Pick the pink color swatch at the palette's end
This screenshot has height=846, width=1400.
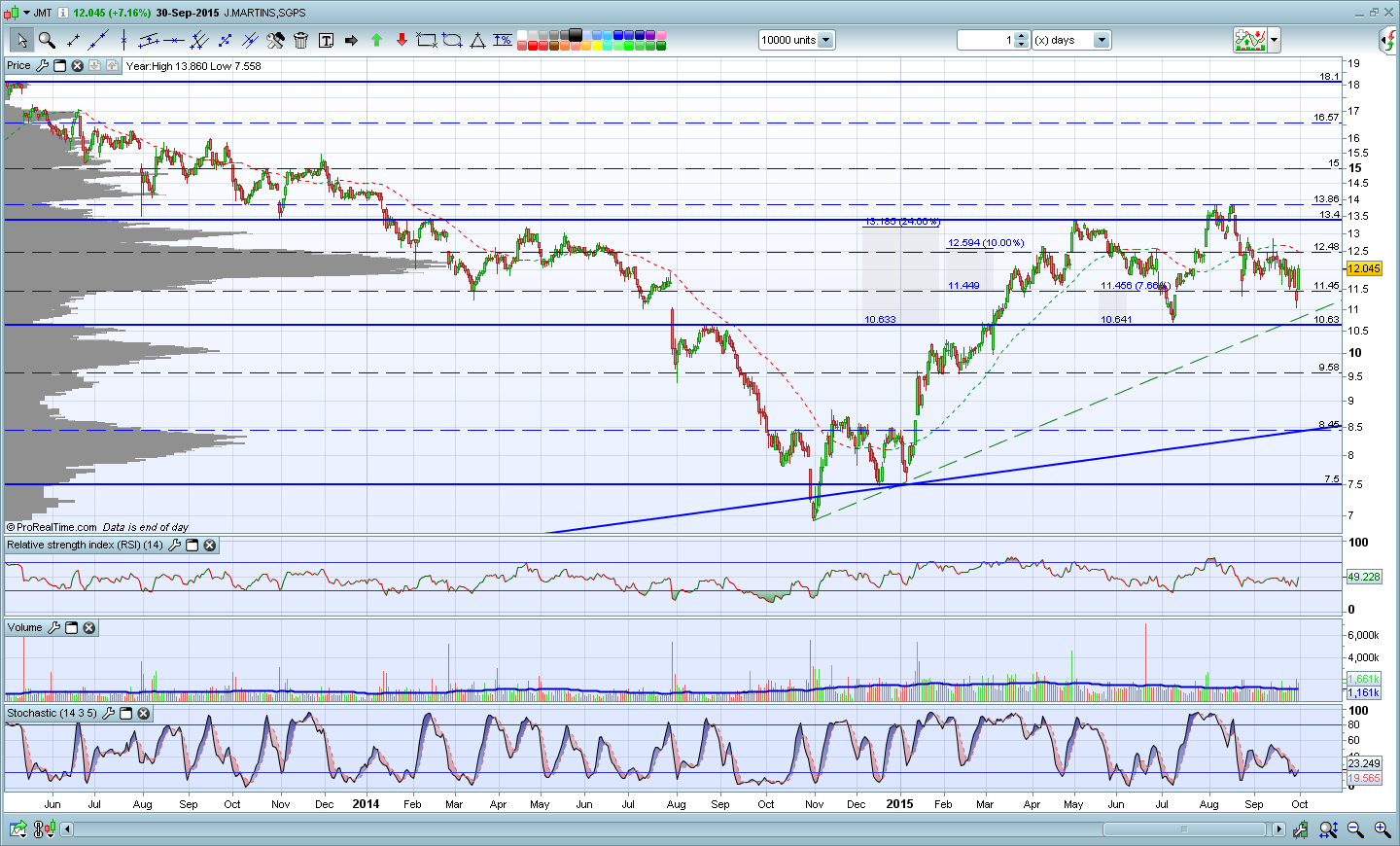pos(661,35)
